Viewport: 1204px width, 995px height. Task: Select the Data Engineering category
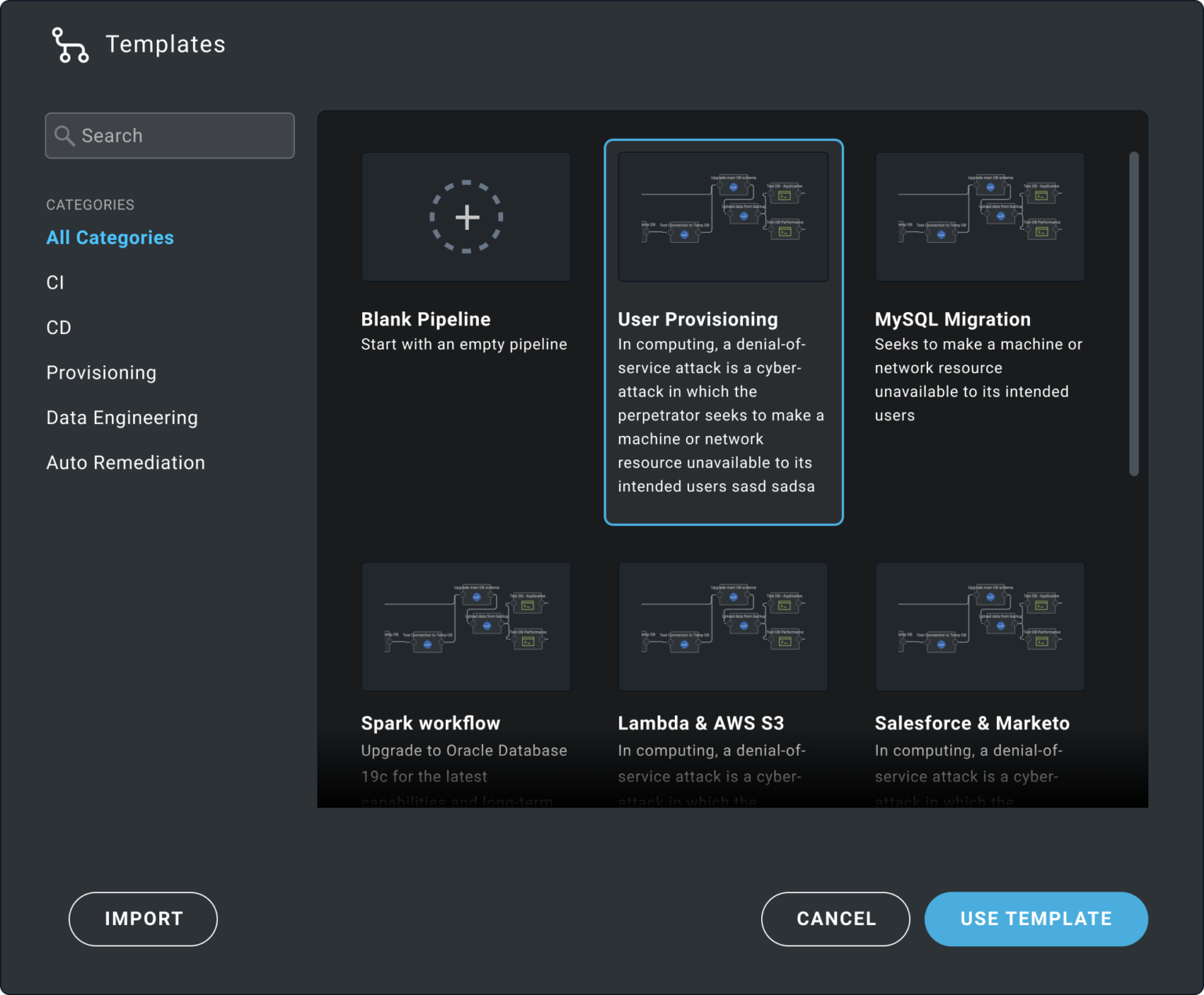pyautogui.click(x=122, y=417)
